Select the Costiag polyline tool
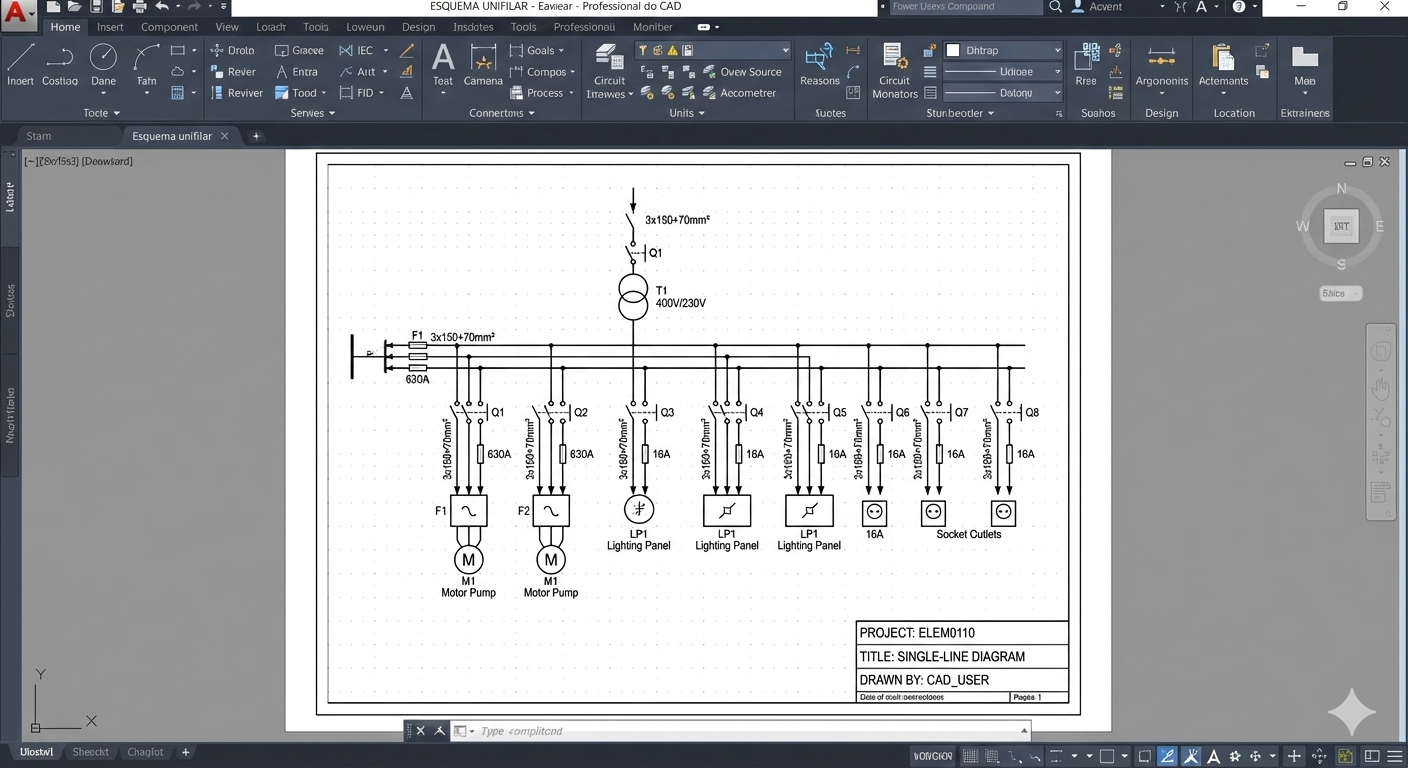 pos(60,65)
